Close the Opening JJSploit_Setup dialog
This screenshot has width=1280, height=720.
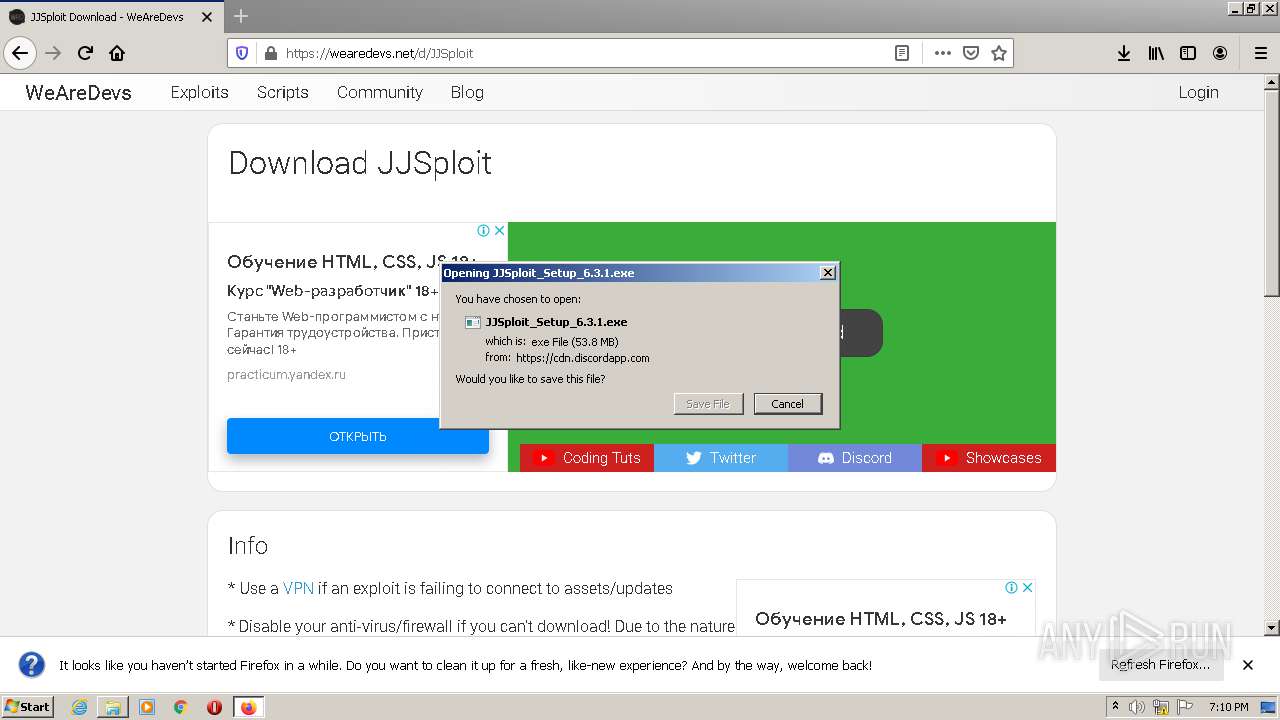click(827, 273)
